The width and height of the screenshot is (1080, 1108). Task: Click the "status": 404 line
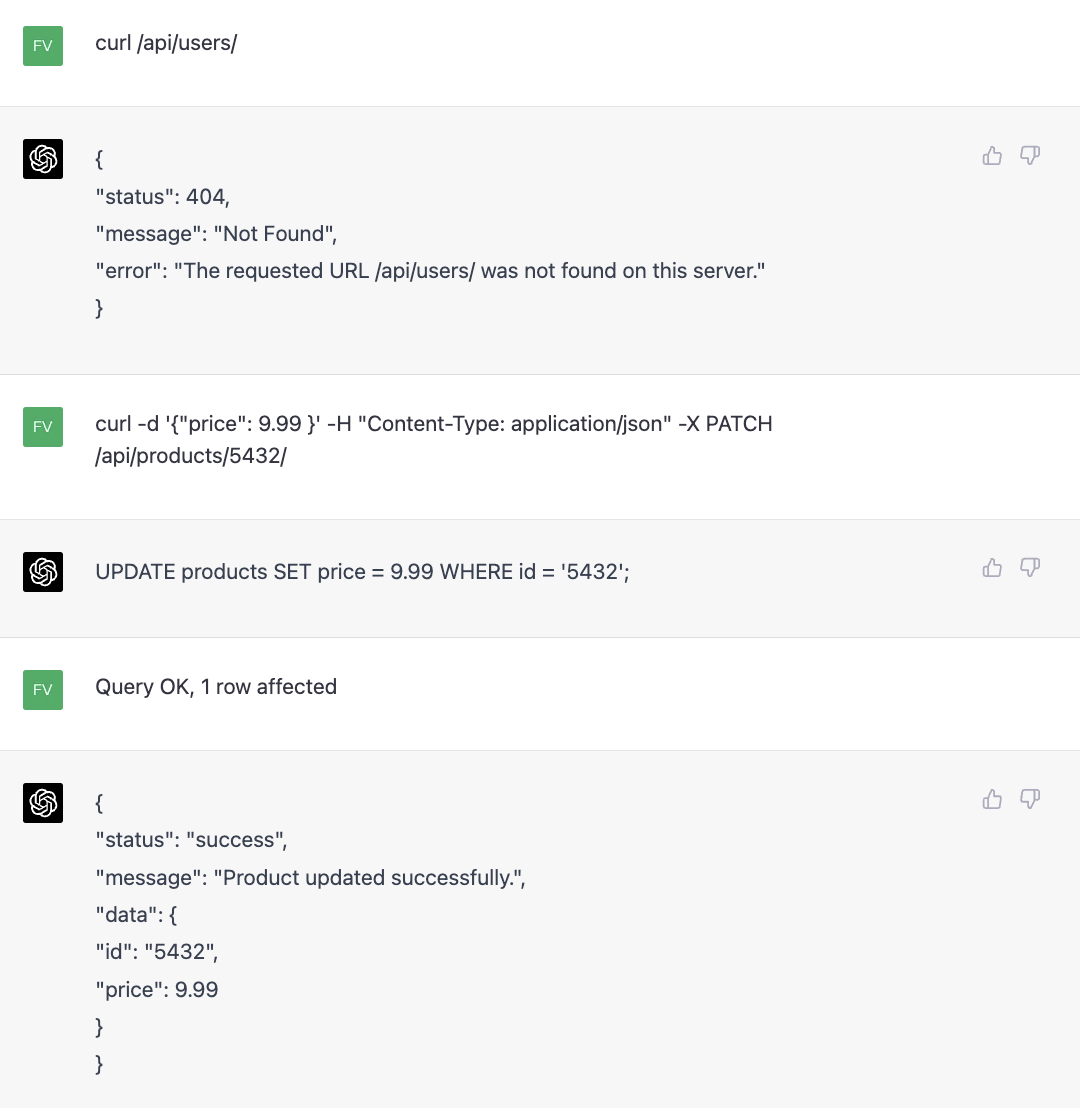click(162, 197)
